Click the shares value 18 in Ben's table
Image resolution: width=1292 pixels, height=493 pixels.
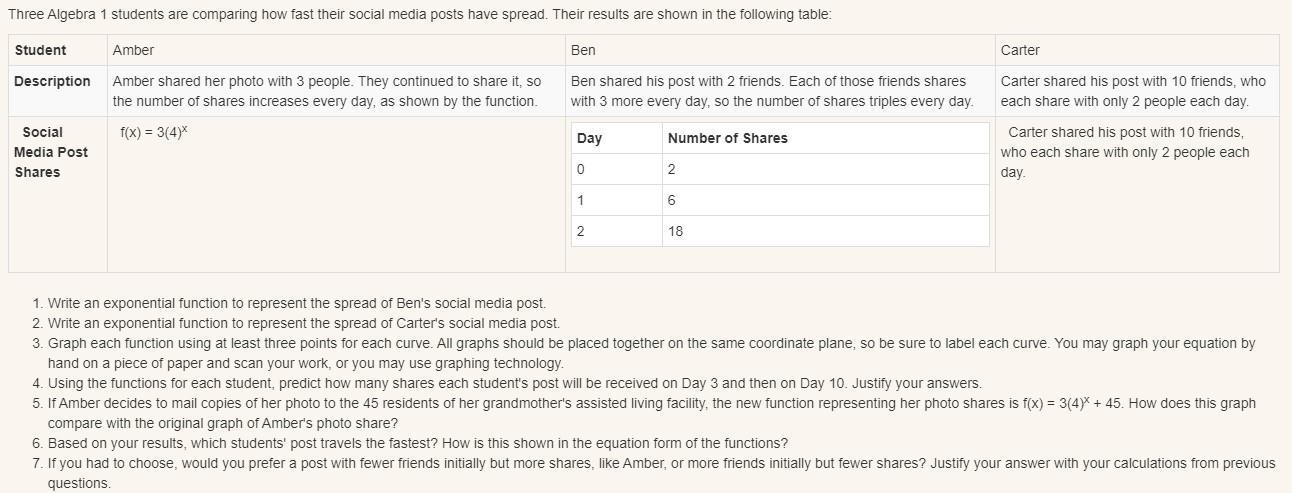[x=676, y=231]
